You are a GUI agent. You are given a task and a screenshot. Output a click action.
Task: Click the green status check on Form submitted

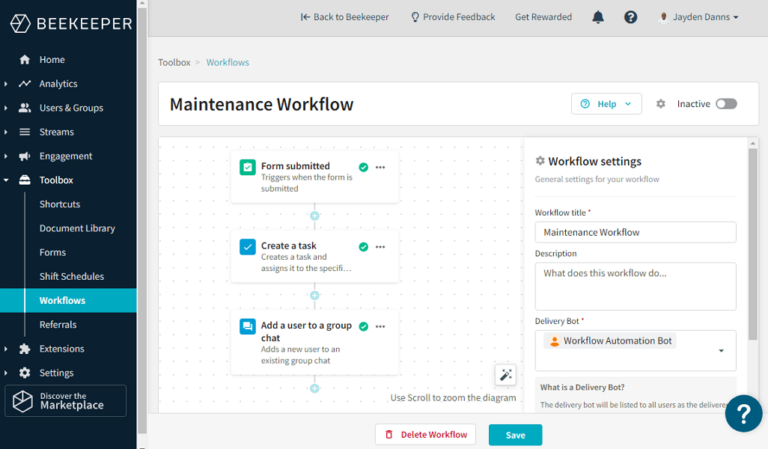click(x=363, y=167)
